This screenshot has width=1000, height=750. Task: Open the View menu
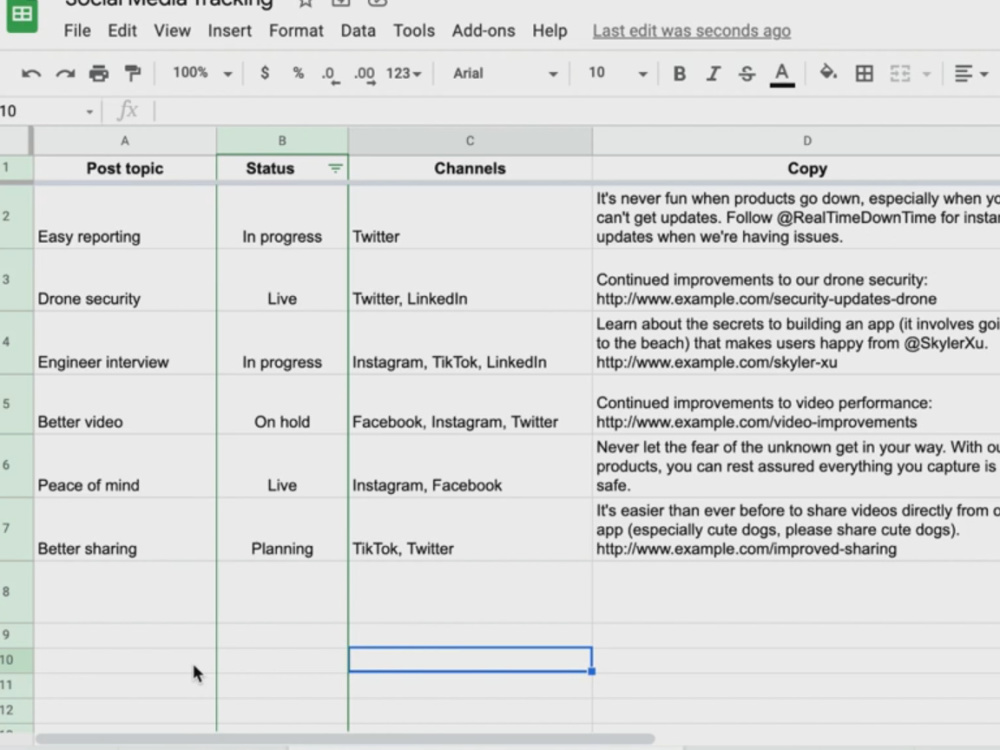pos(172,31)
